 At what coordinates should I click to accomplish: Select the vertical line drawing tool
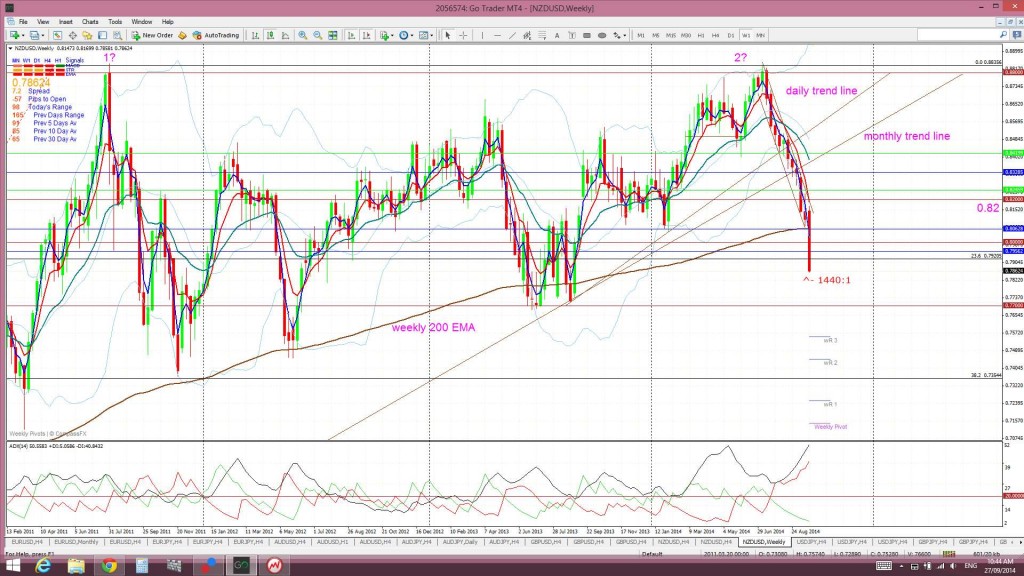coord(482,35)
